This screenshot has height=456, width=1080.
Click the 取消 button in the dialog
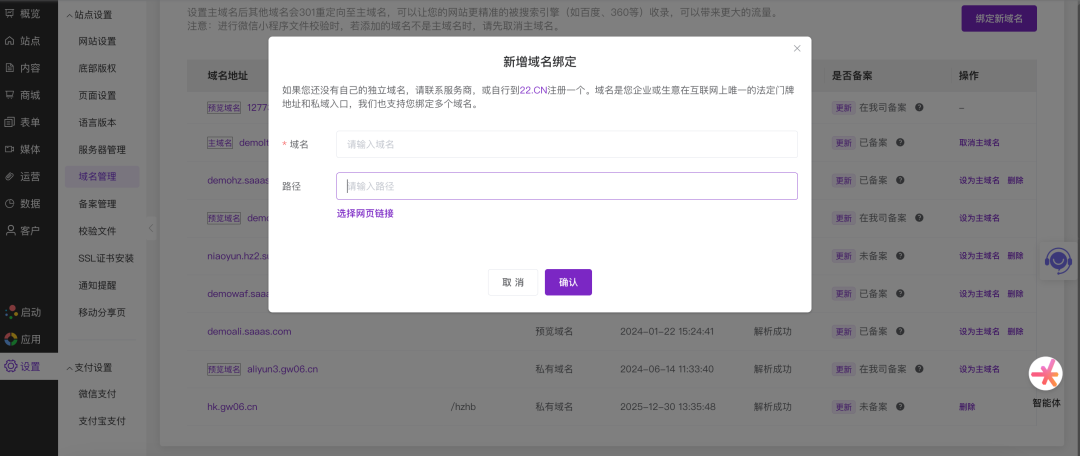tap(513, 283)
